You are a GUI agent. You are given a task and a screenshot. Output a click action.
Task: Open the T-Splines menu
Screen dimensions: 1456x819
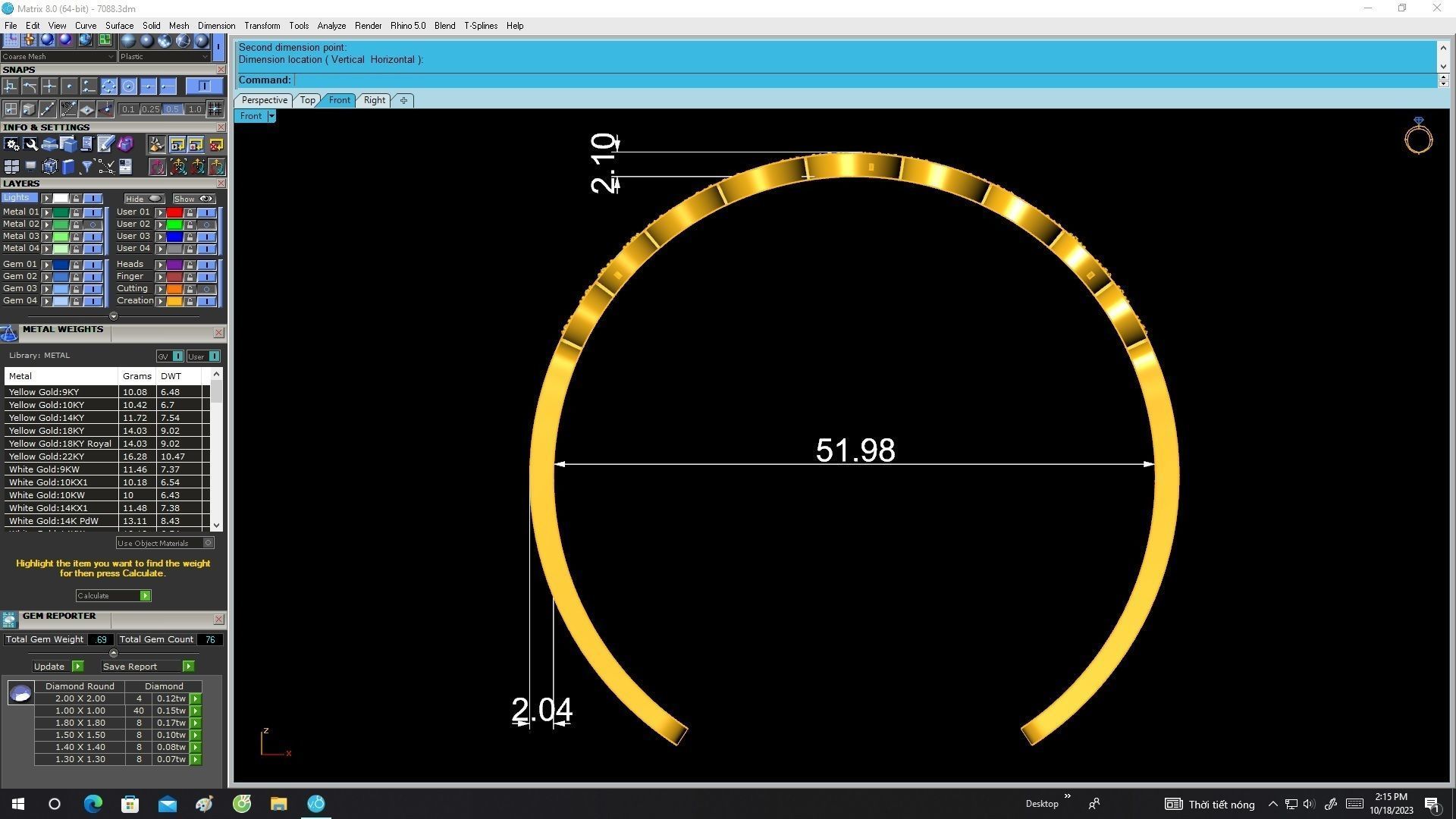[480, 26]
